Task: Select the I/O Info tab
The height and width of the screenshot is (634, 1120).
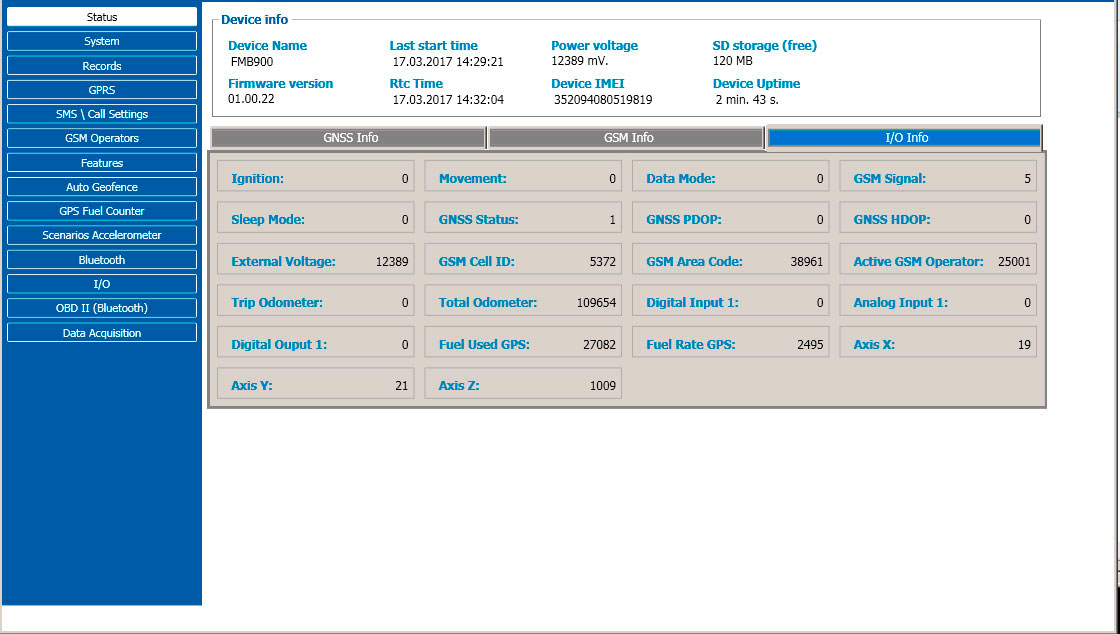Action: click(x=905, y=138)
